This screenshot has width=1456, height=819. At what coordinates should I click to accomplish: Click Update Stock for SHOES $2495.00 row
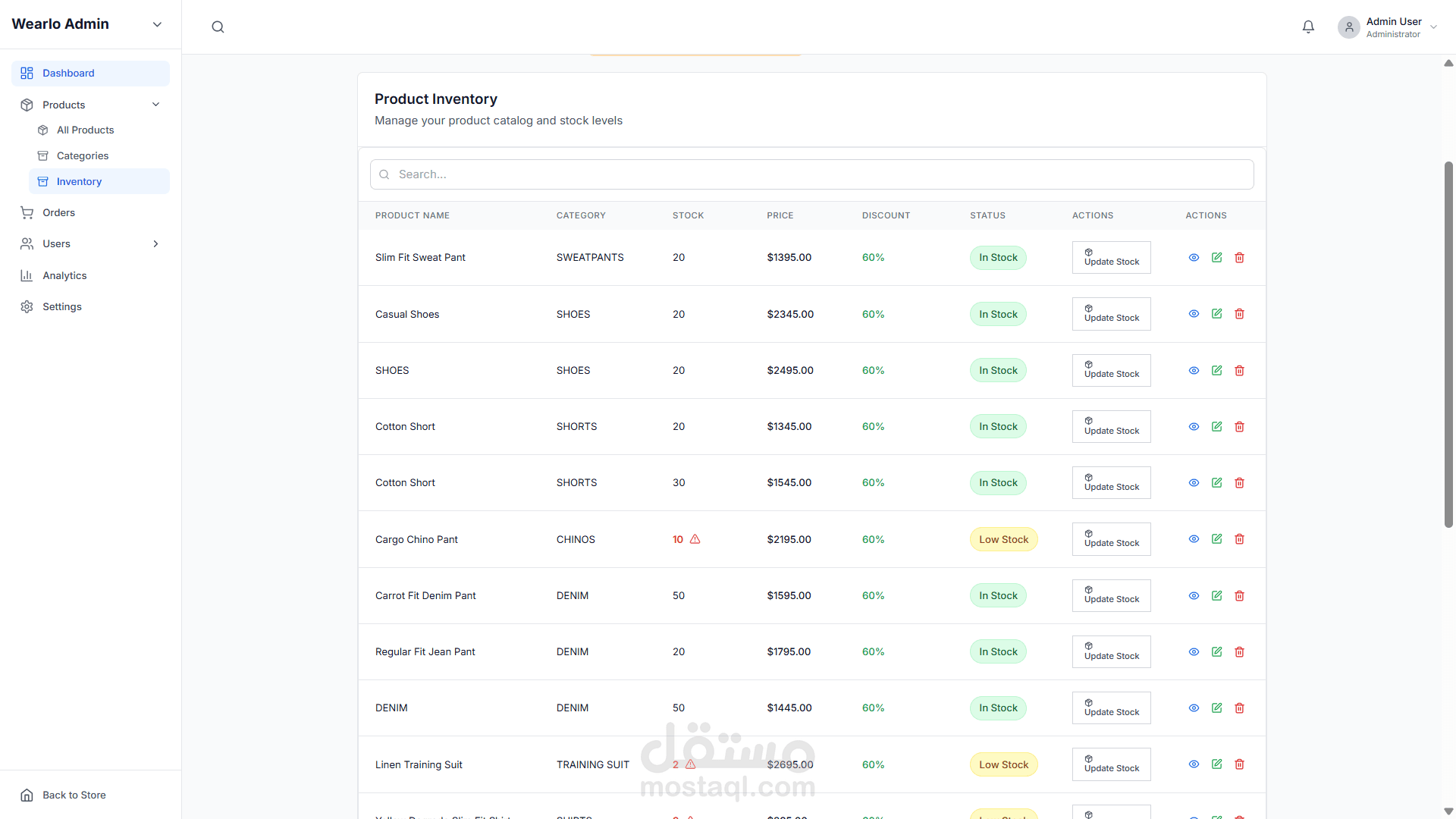pyautogui.click(x=1111, y=371)
